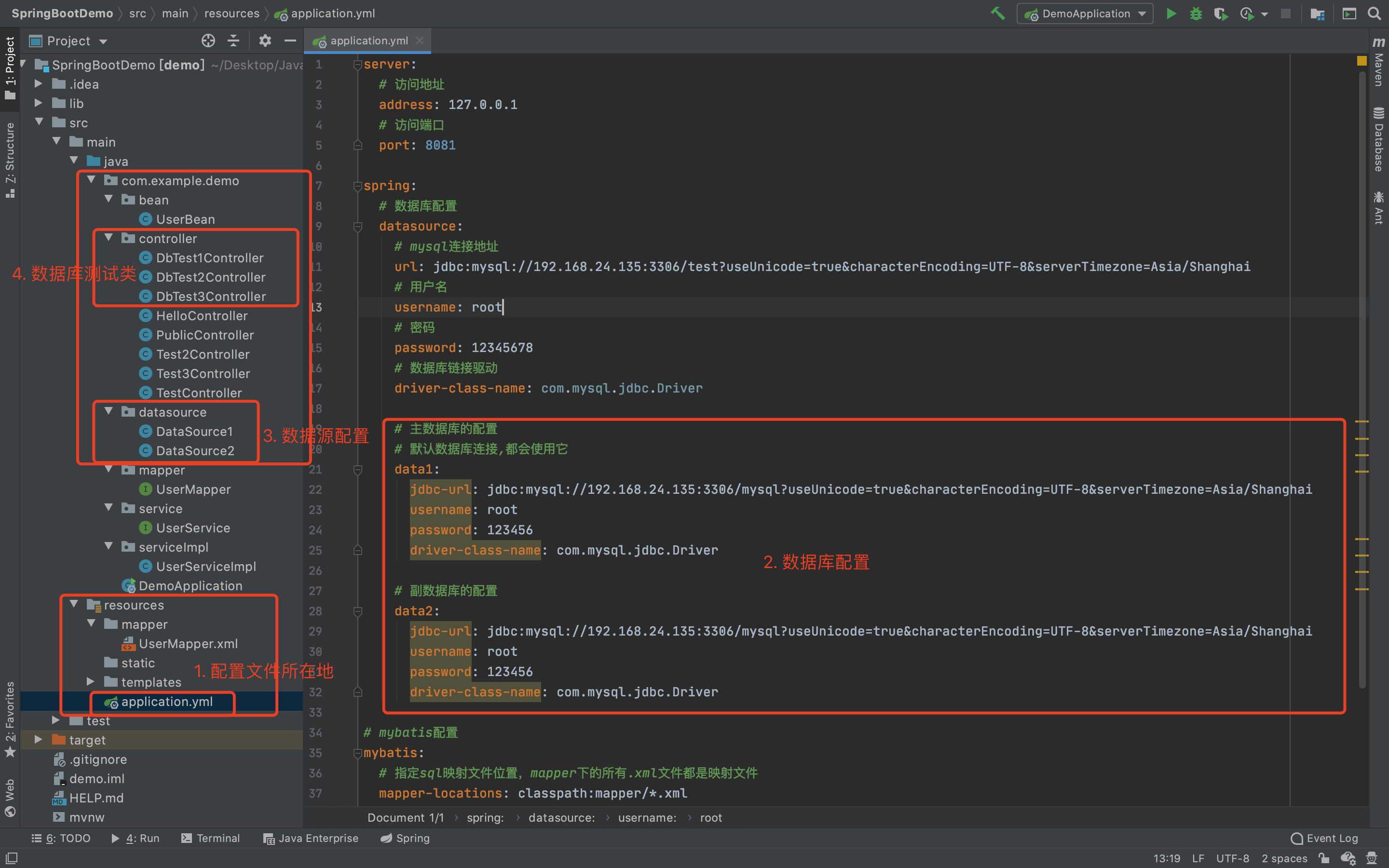
Task: Open the Event Log
Action: (1324, 838)
